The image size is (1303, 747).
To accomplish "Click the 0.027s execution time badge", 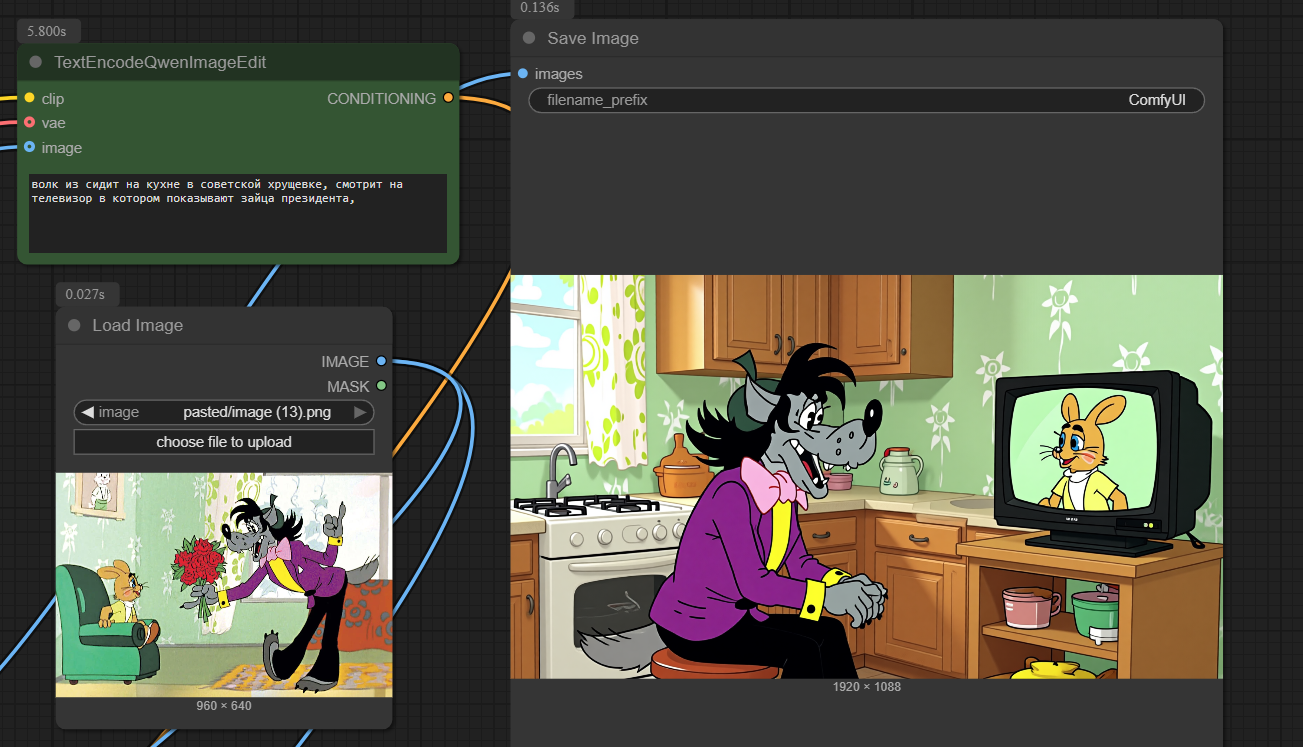I will (x=88, y=294).
